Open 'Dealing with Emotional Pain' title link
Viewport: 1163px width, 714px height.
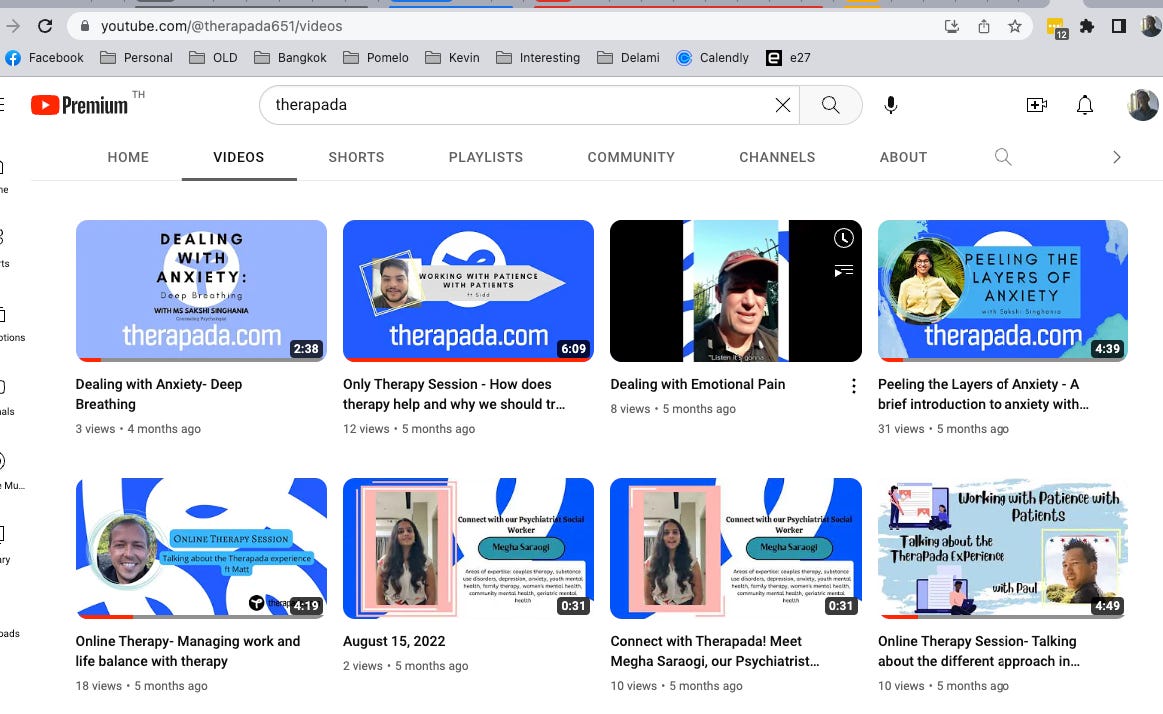698,385
